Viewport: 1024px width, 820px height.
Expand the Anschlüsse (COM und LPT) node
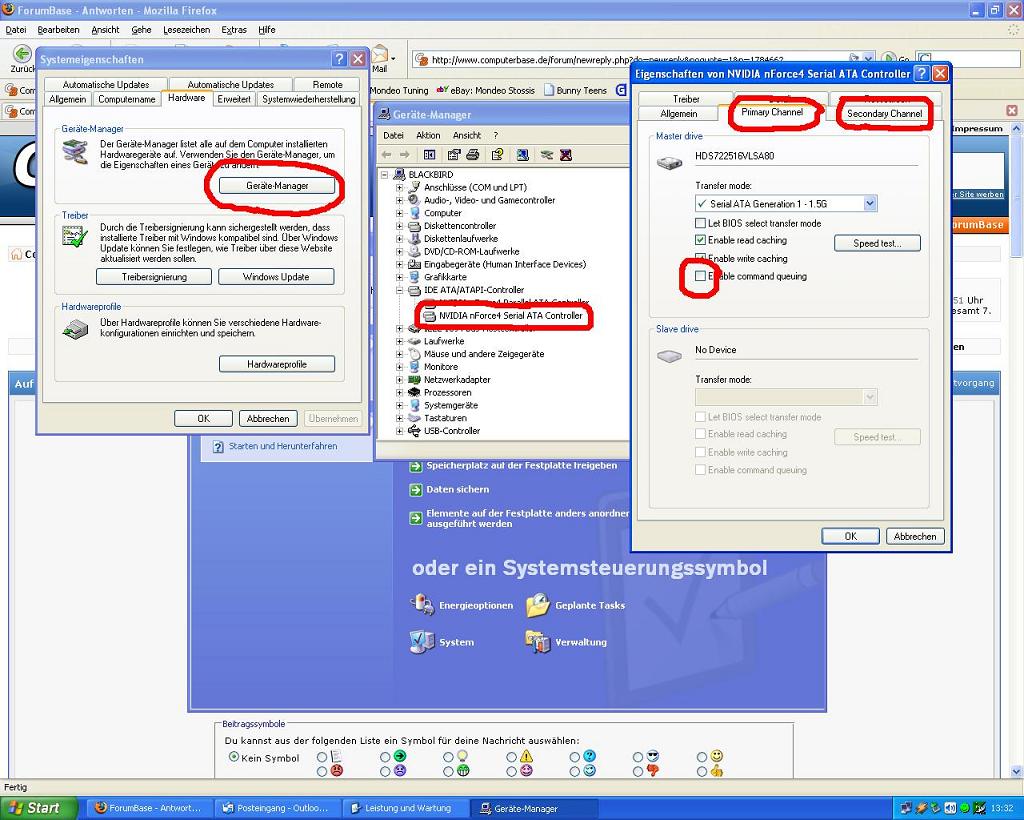400,187
